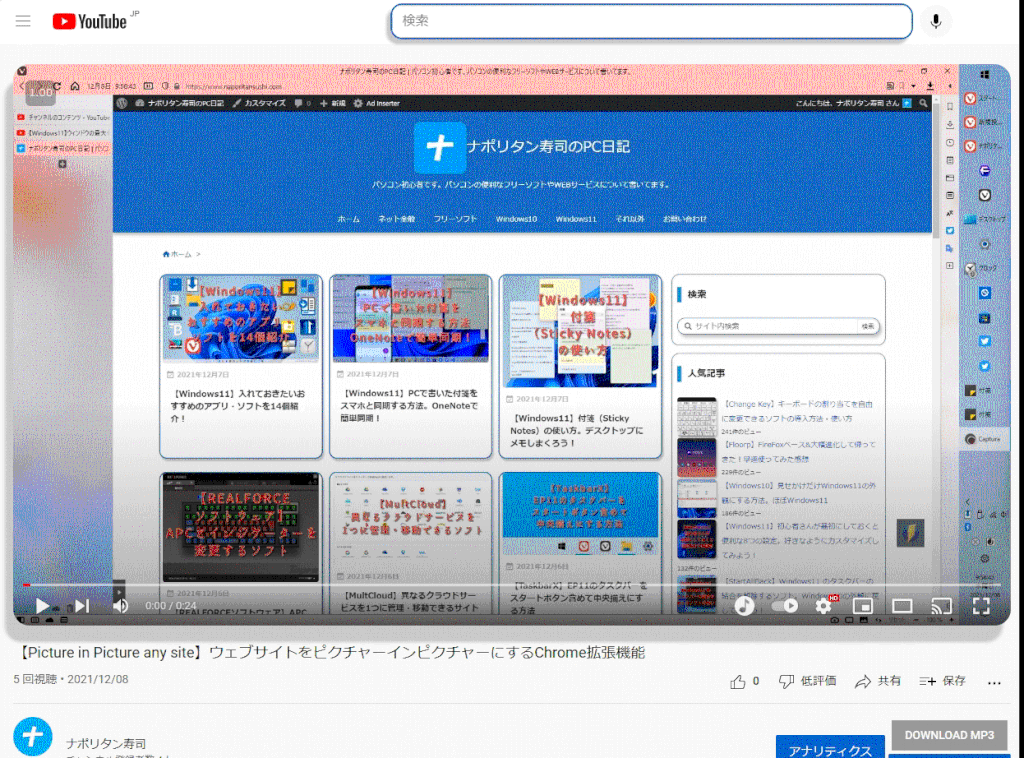
Task: Dislike the video with 低評価
Action: pyautogui.click(x=807, y=682)
